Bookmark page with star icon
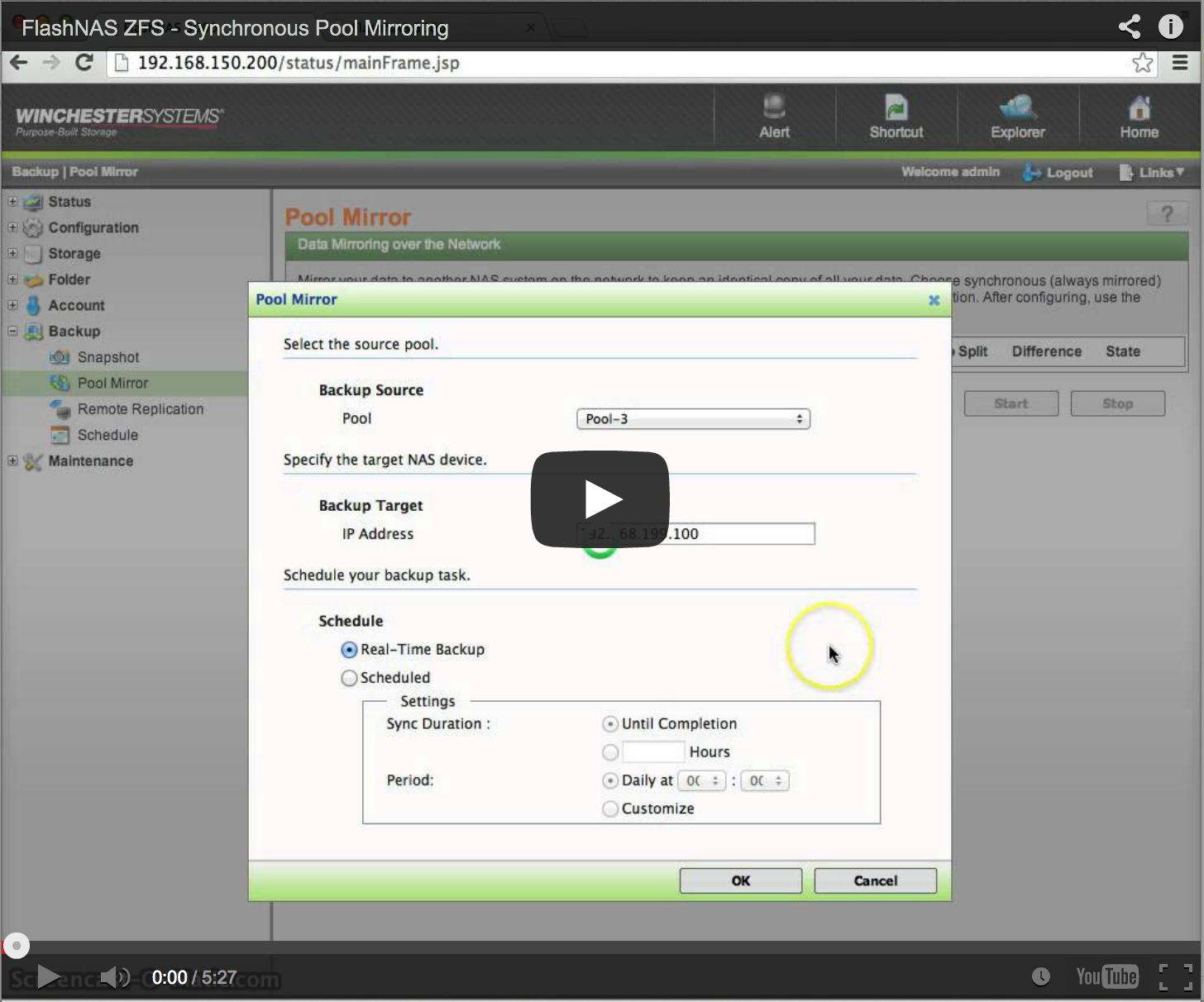This screenshot has width=1204, height=1002. (1143, 63)
